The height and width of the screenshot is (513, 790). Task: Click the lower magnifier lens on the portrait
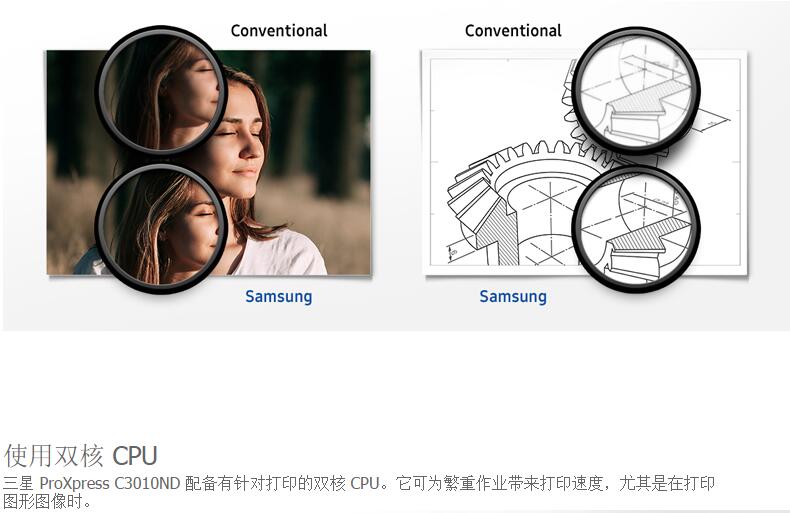[161, 228]
